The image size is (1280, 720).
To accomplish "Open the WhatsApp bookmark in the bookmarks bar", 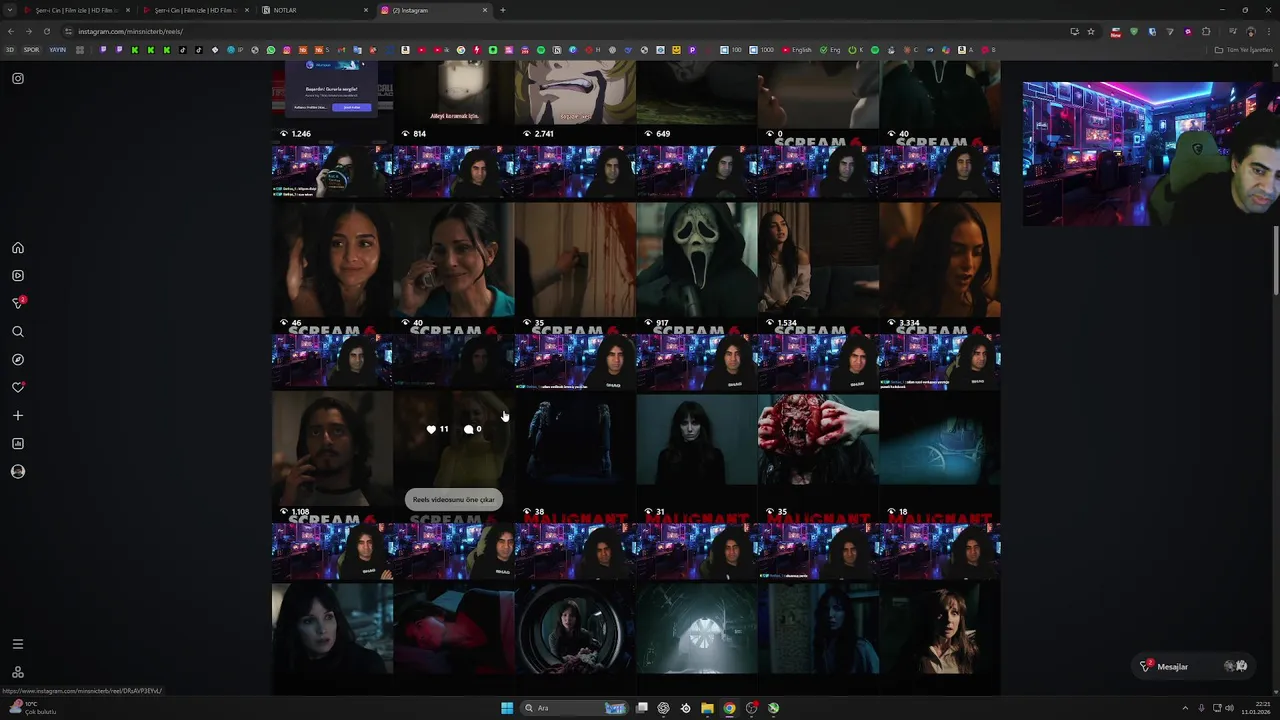I will coord(271,50).
